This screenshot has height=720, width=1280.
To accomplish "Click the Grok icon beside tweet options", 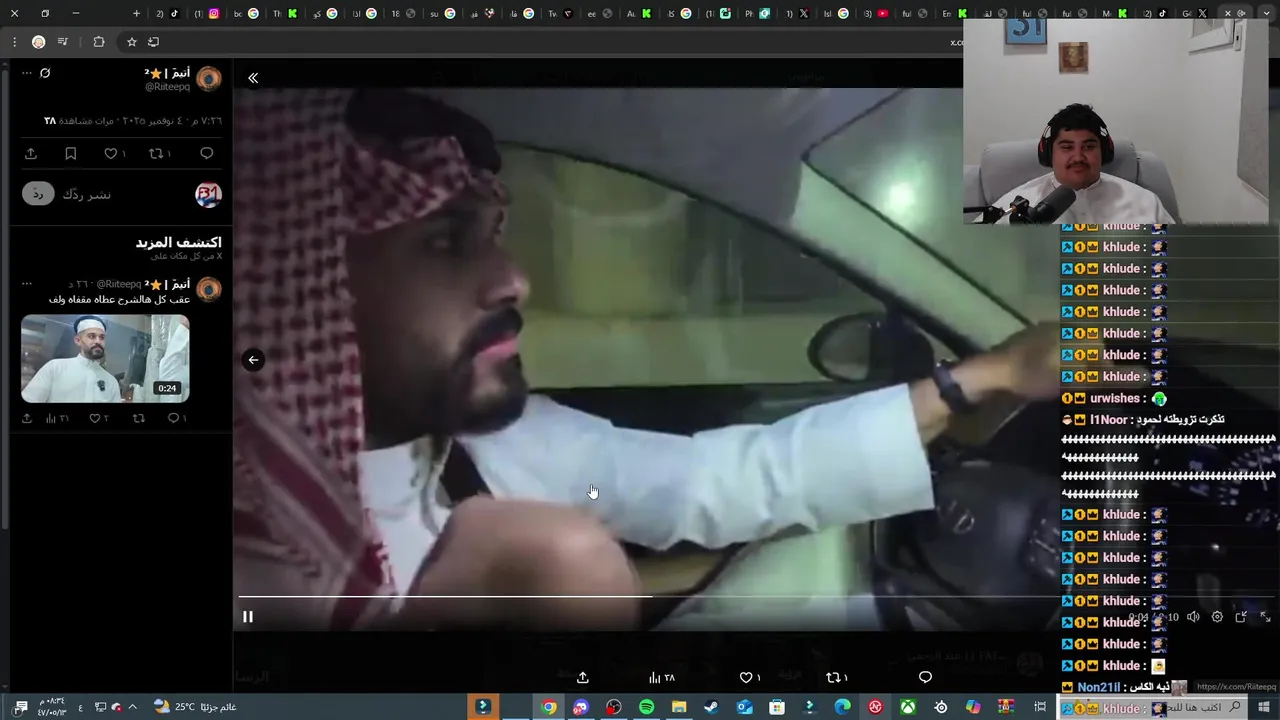I will (x=45, y=73).
